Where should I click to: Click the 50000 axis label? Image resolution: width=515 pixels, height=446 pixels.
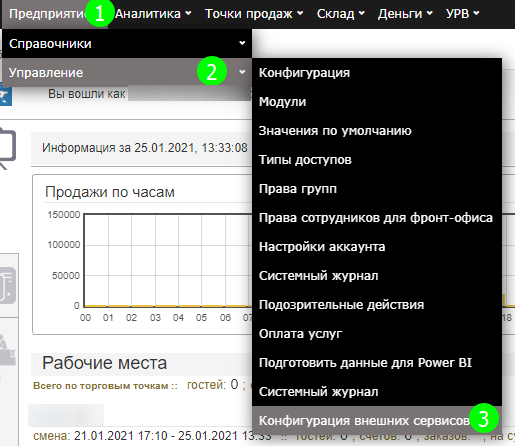[x=66, y=276]
